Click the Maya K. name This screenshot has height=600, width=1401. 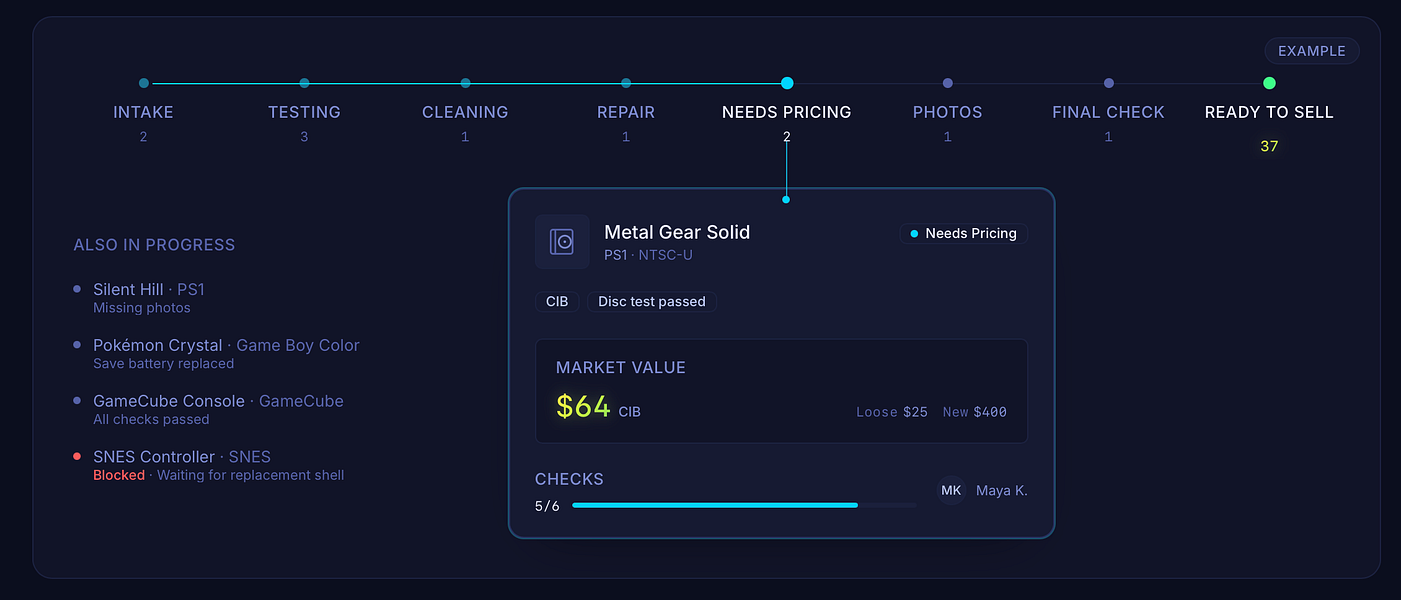[x=1002, y=490]
